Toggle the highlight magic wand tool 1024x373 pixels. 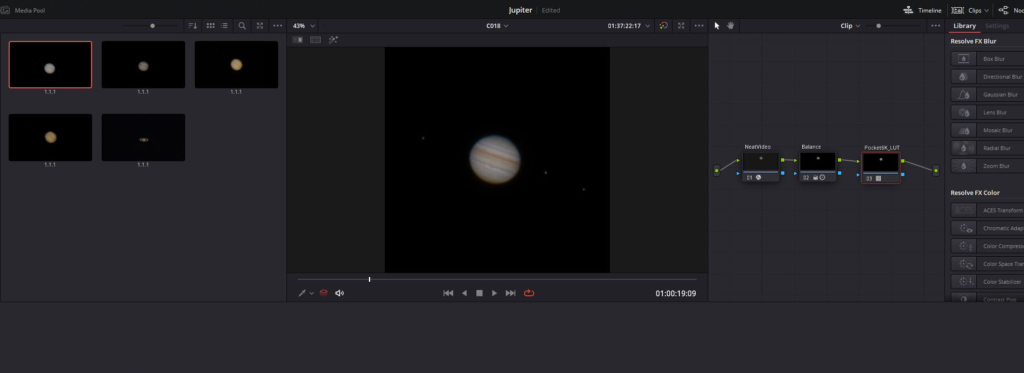(333, 40)
